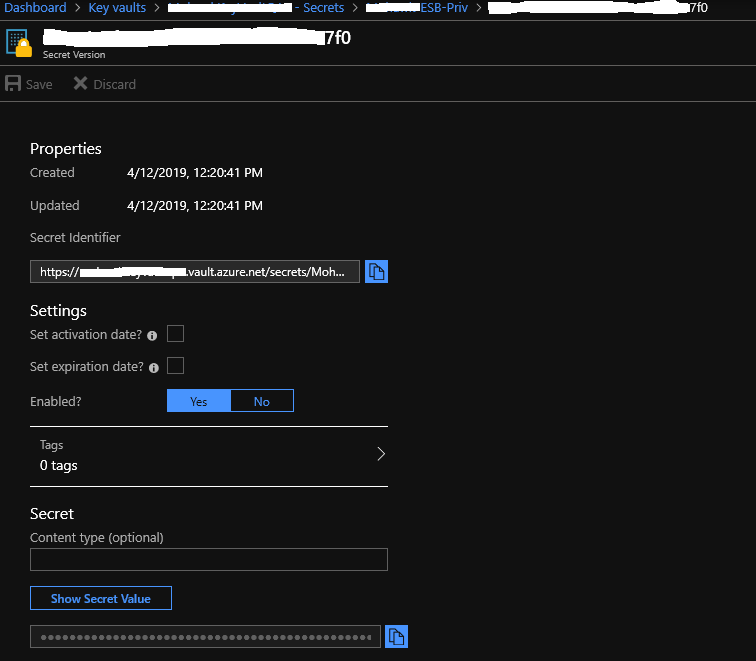Copy the Secret Identifier URL
Viewport: 756px width, 661px height.
pos(376,271)
